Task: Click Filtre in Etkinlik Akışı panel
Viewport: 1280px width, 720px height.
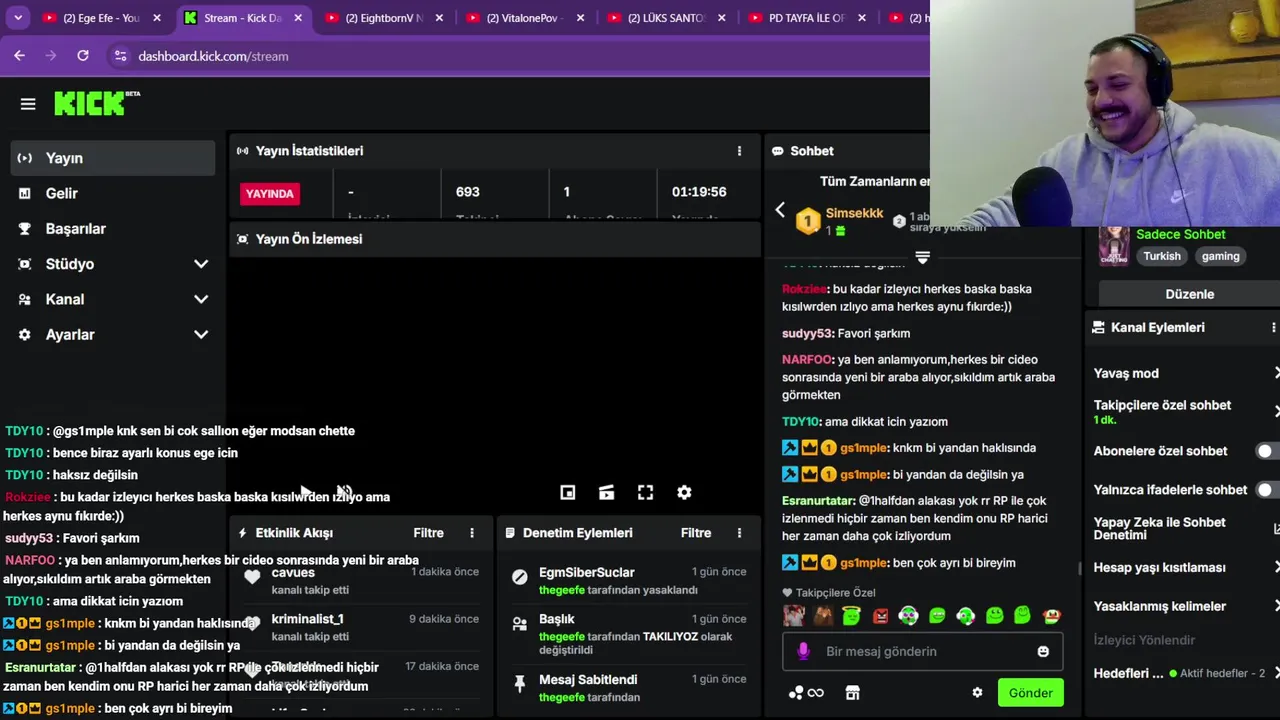Action: pos(428,533)
